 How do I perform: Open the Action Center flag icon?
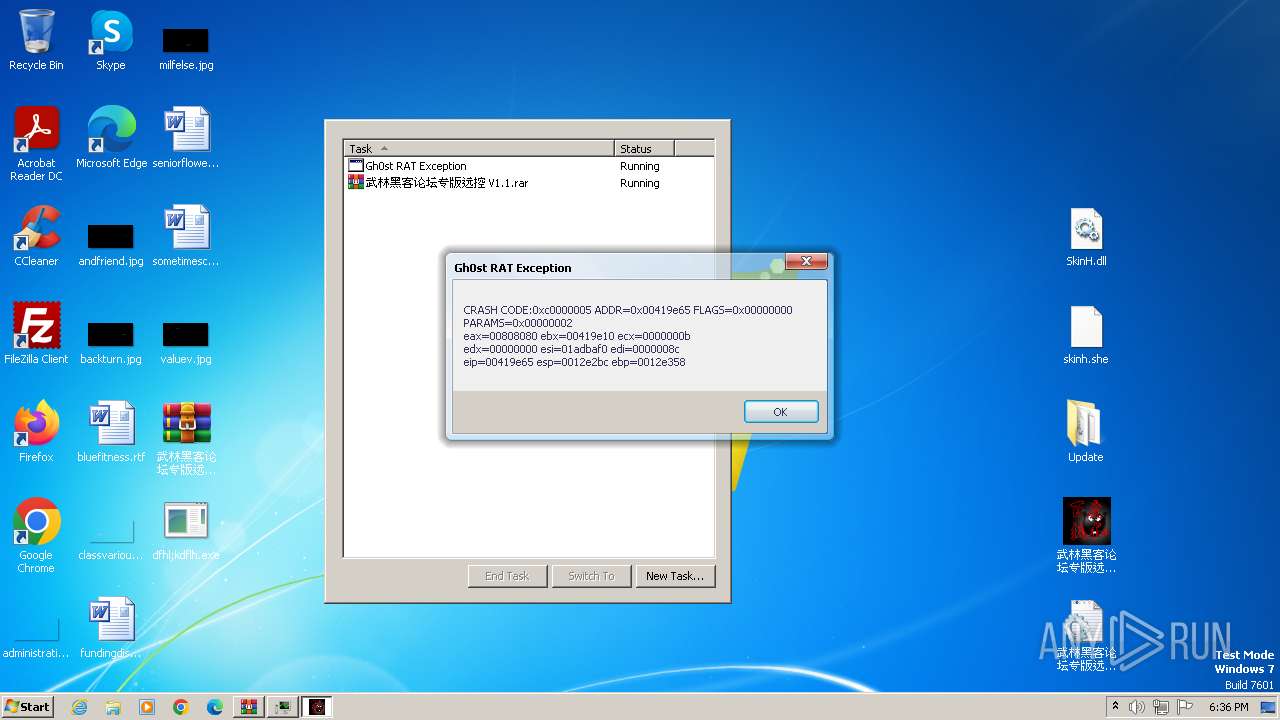click(x=1185, y=707)
